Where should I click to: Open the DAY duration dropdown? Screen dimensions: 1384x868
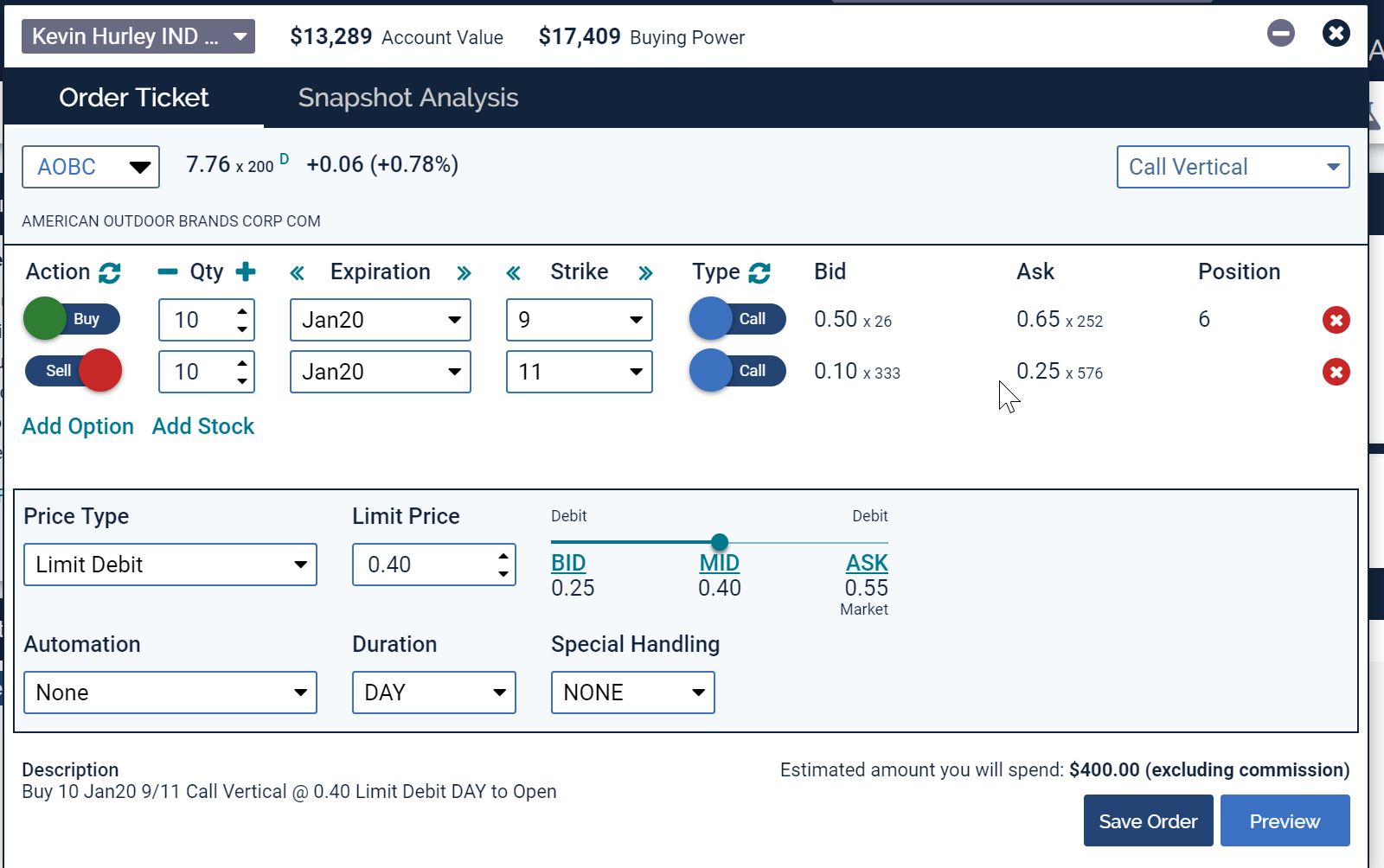tap(433, 692)
